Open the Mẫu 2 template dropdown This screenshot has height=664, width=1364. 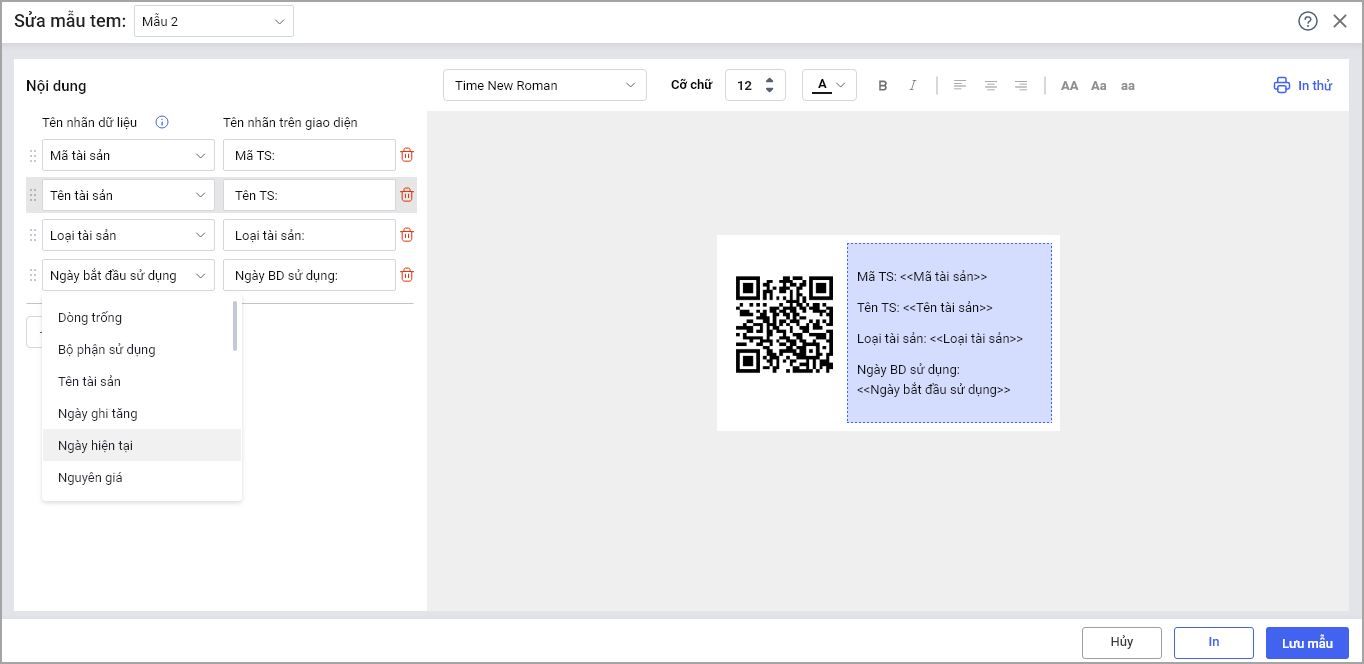[213, 21]
